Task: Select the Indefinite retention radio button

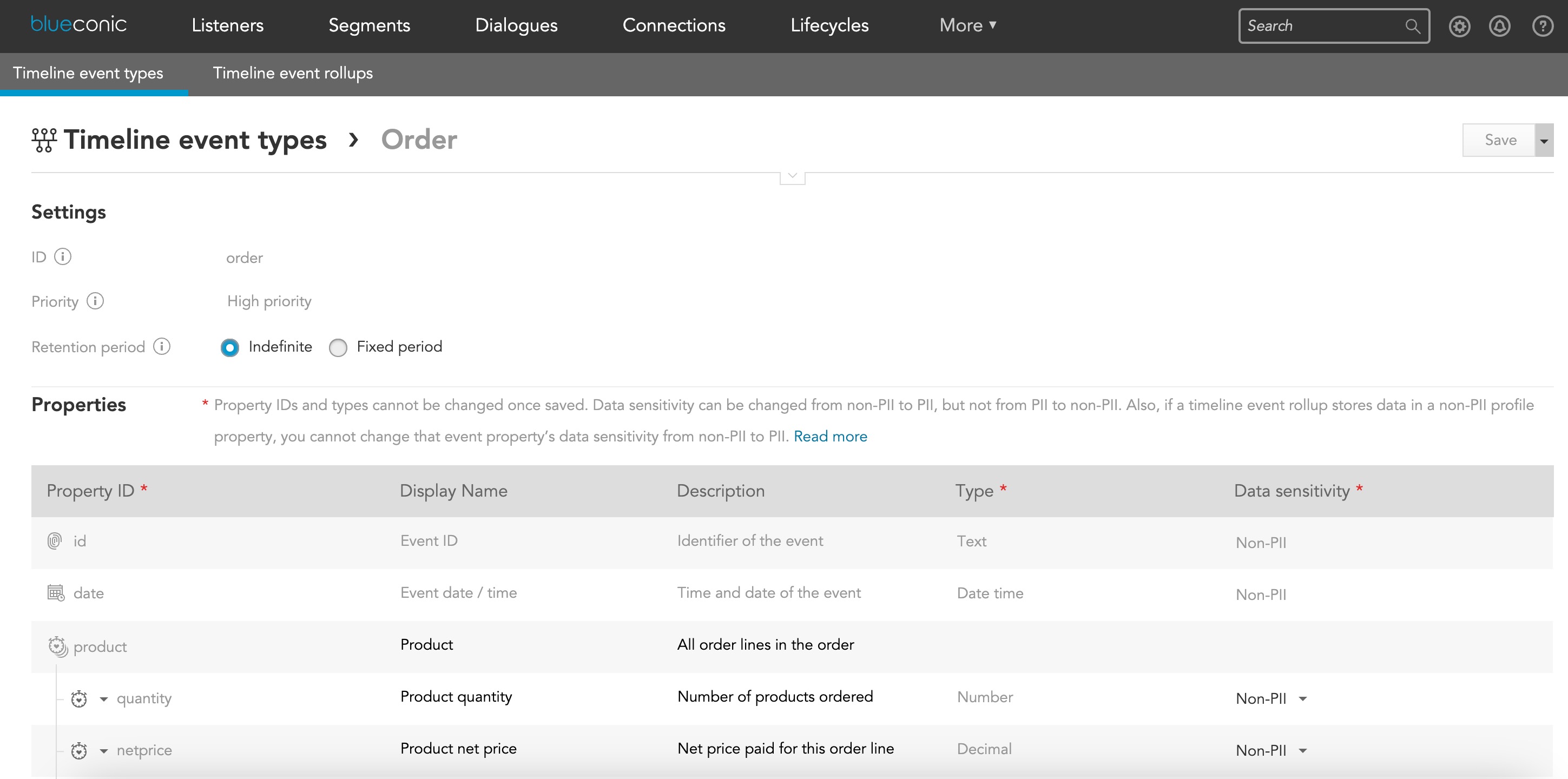Action: click(229, 347)
